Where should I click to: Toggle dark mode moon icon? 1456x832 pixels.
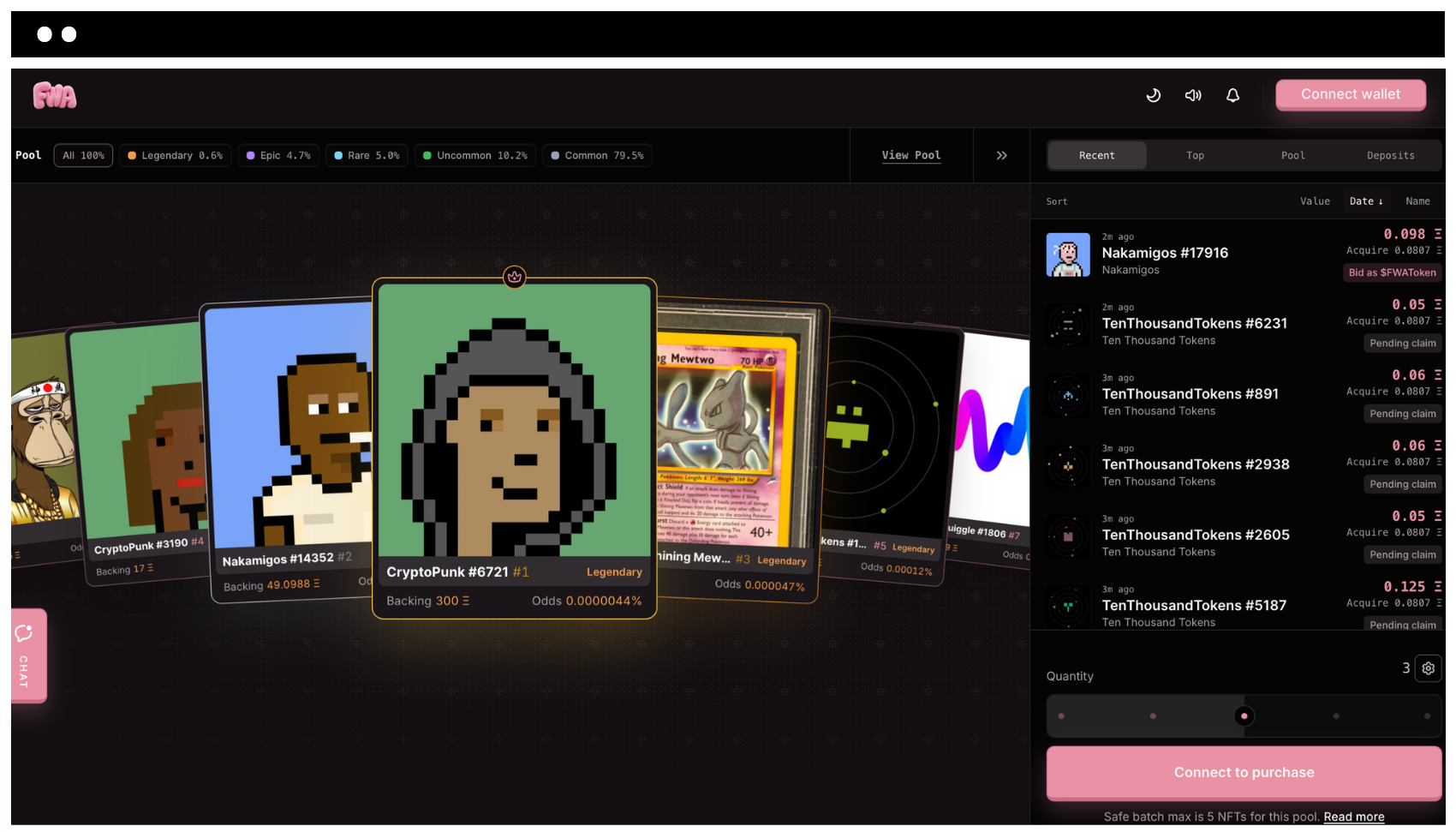(1153, 95)
